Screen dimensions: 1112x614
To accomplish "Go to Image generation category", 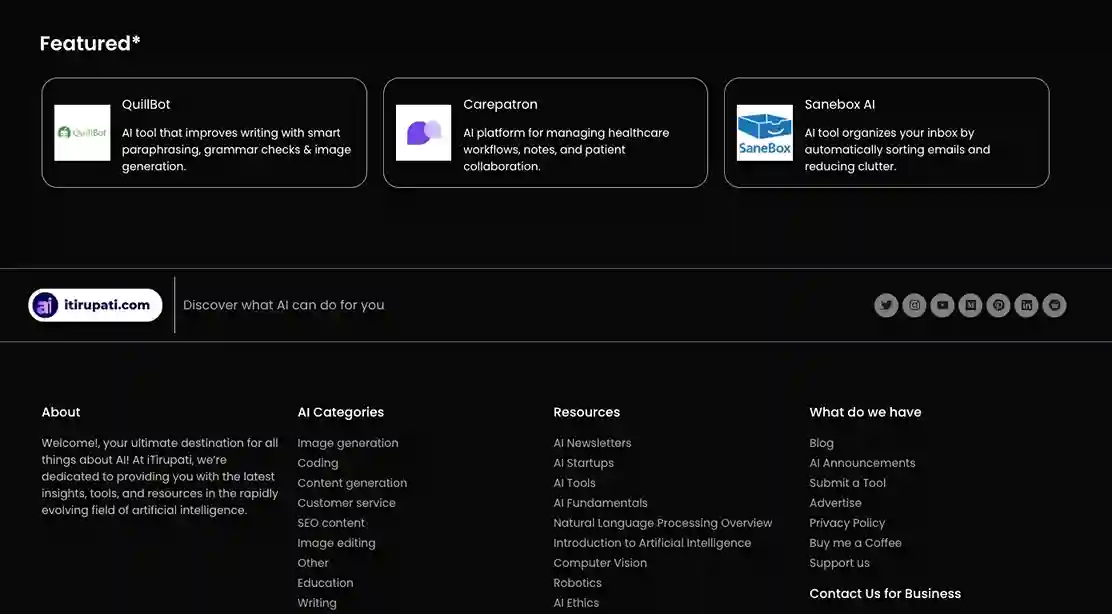I will [347, 443].
